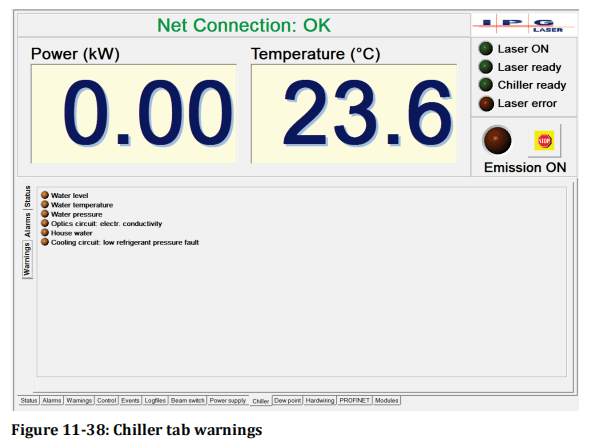The image size is (590, 445).
Task: Click the Laser error status LED
Action: 486,103
